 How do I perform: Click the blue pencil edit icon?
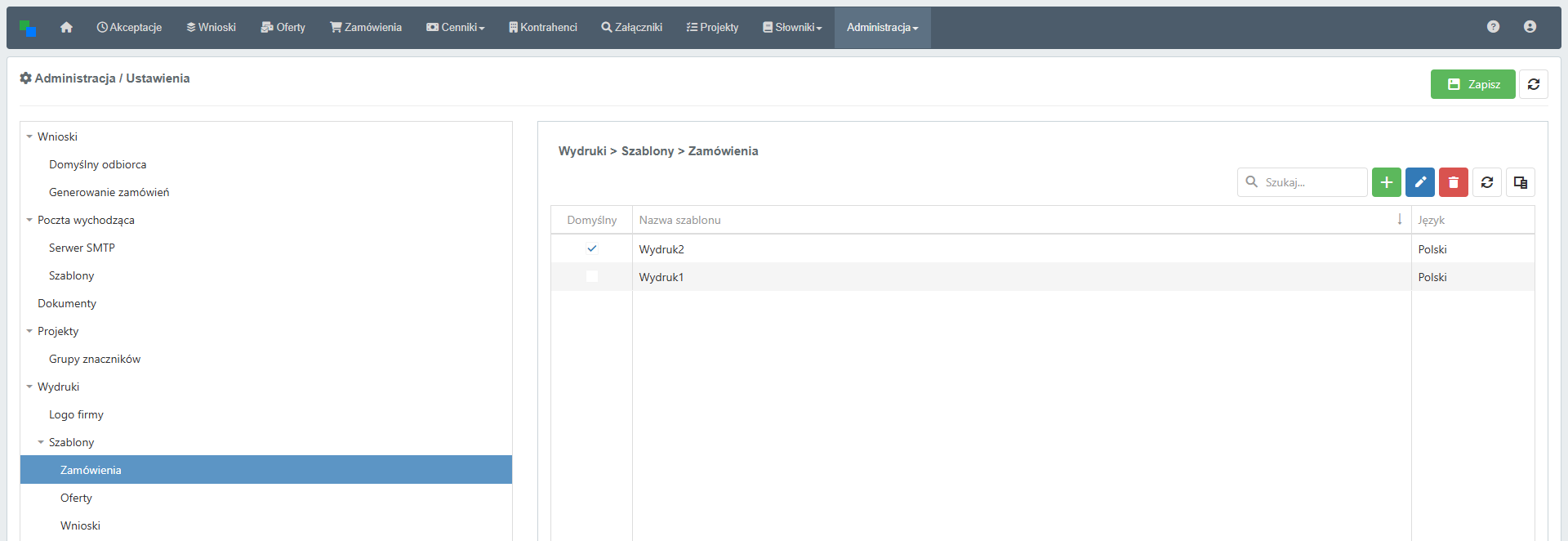tap(1419, 182)
